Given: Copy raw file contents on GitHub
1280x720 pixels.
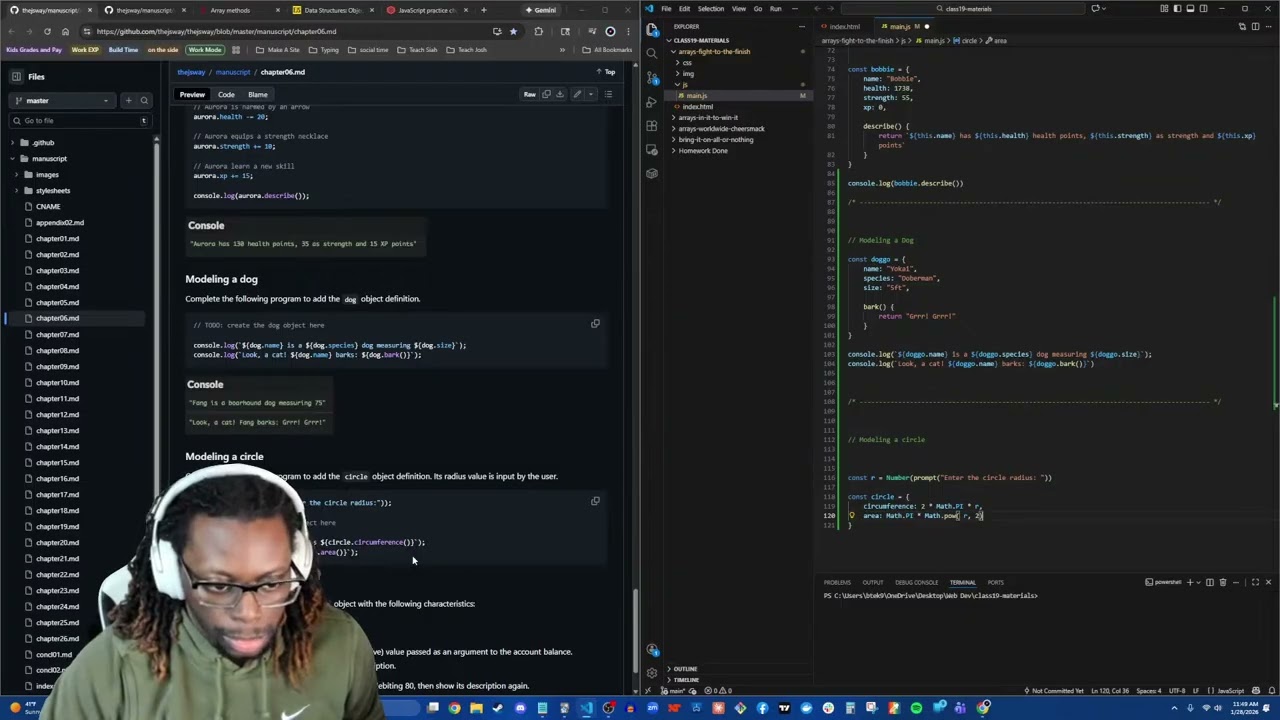Looking at the screenshot, I should [546, 94].
